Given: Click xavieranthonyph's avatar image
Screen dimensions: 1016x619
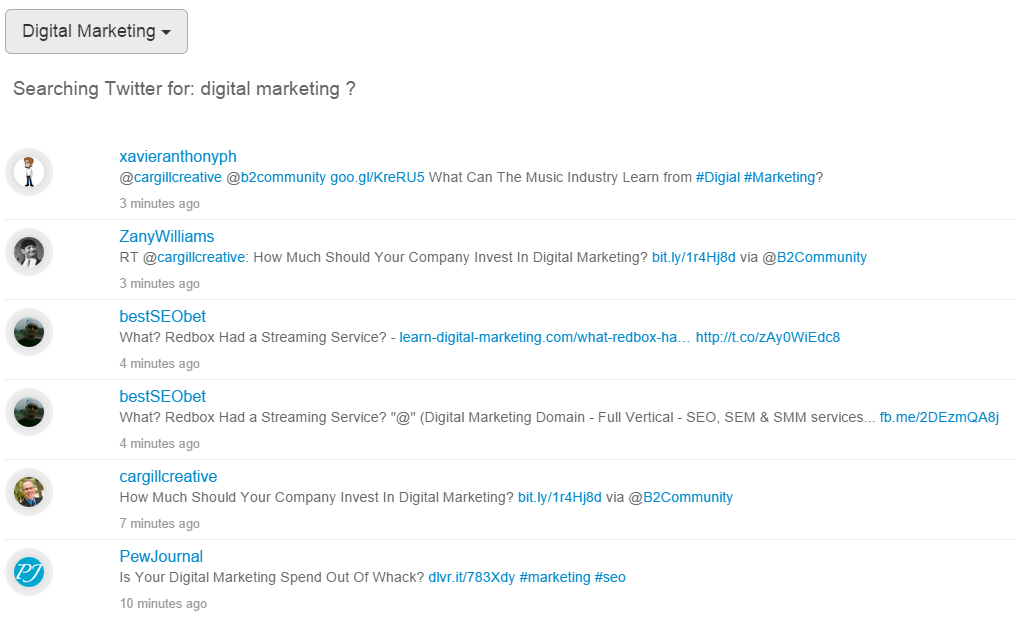Looking at the screenshot, I should click(29, 172).
